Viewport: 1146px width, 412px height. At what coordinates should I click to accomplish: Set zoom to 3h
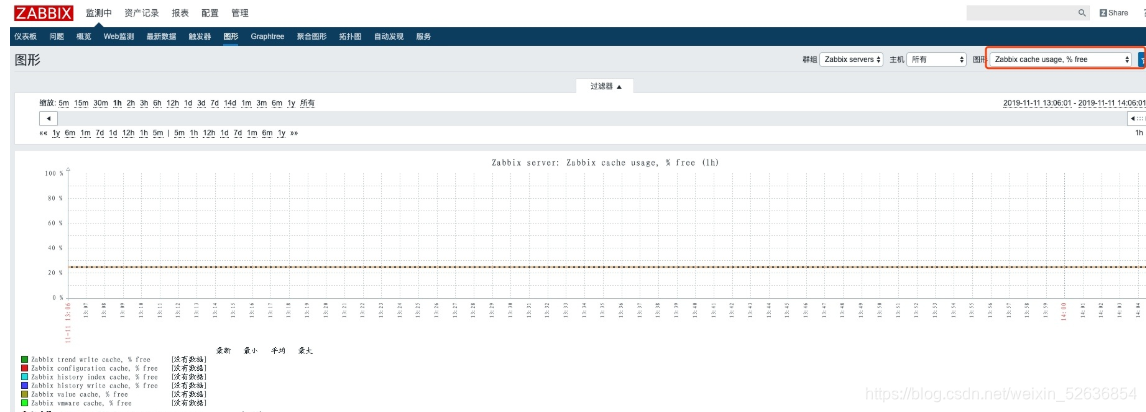click(x=144, y=103)
